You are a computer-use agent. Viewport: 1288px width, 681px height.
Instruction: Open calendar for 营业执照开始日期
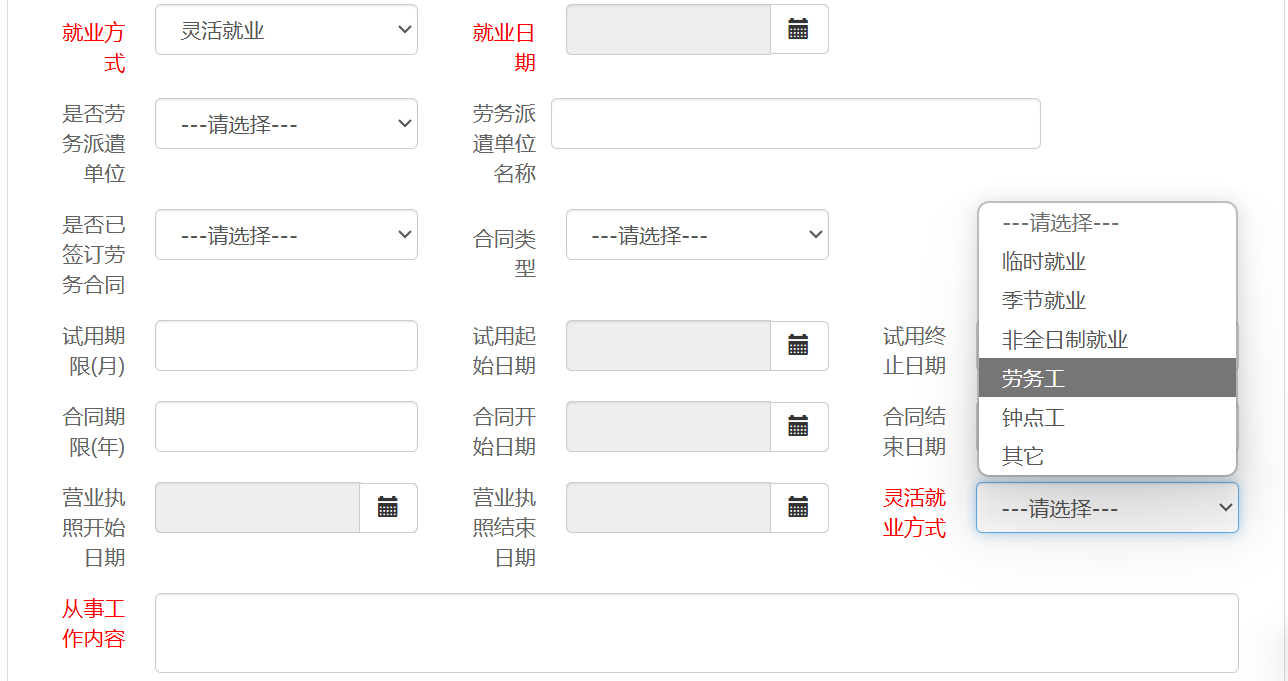[x=388, y=508]
